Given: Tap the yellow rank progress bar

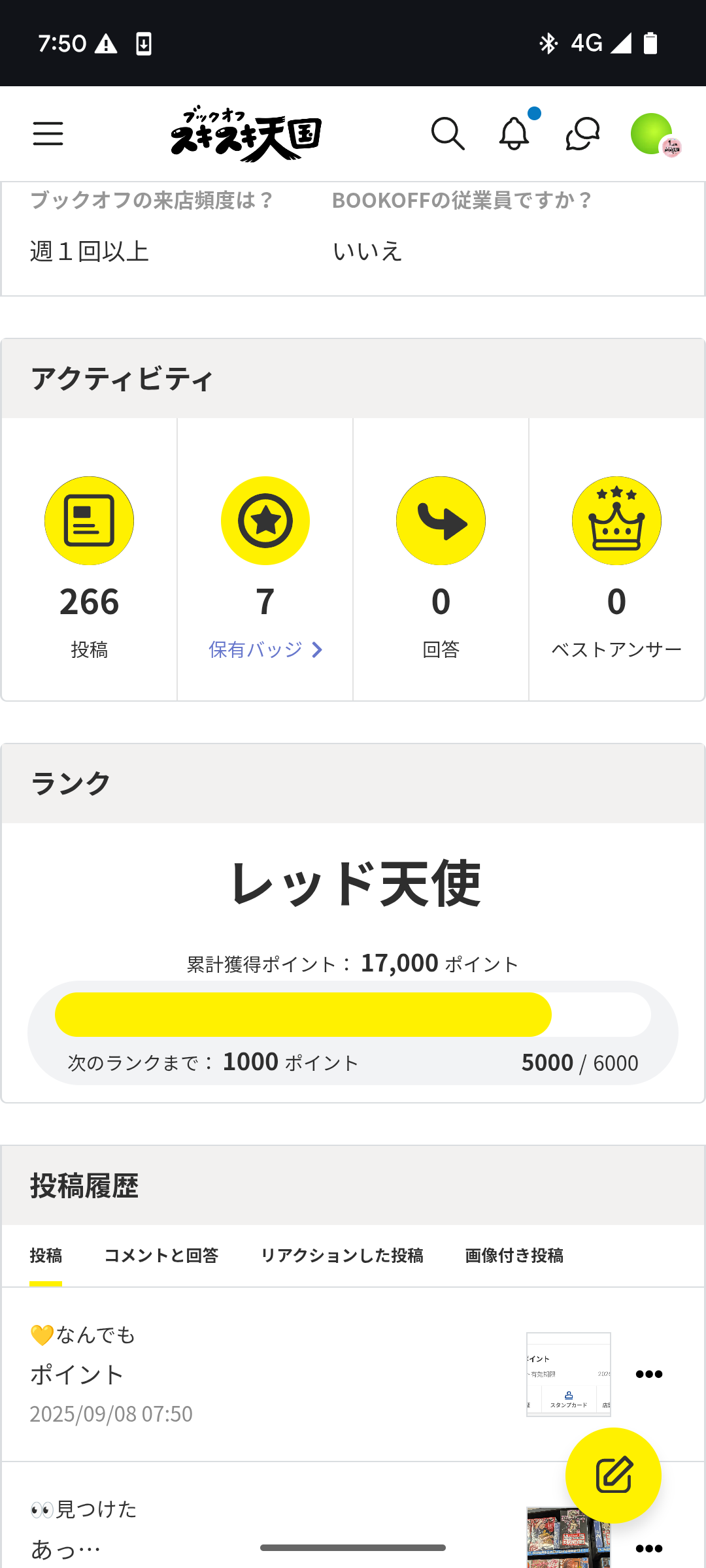Looking at the screenshot, I should pyautogui.click(x=303, y=1015).
